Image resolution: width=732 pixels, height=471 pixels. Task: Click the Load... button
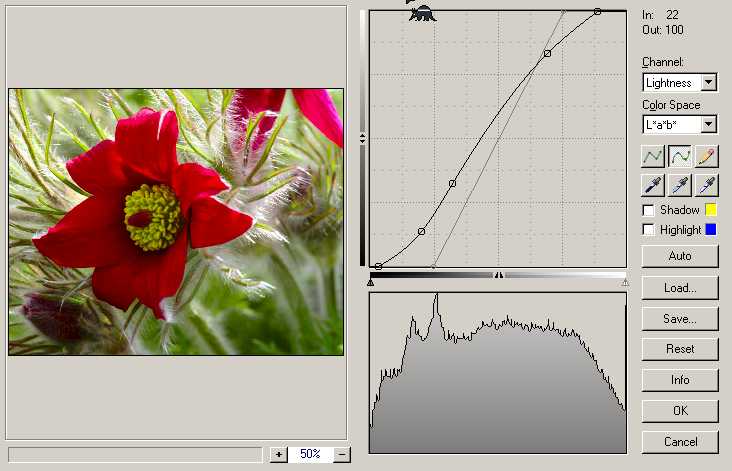[x=680, y=288]
